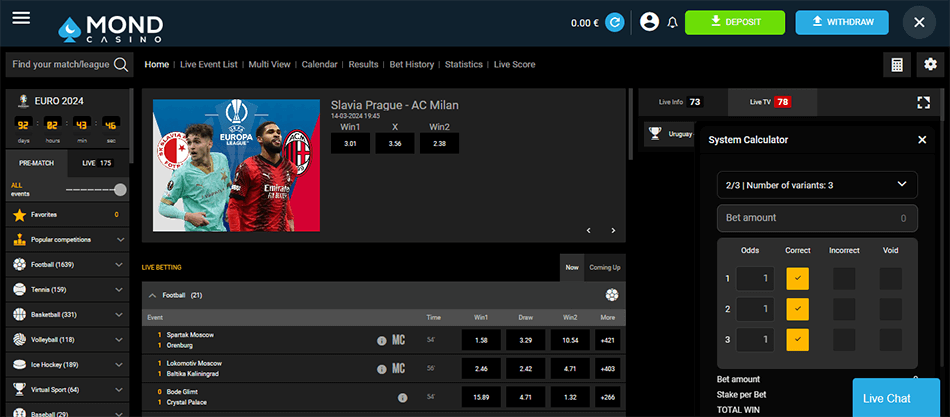Click the WITHDRAW button
This screenshot has width=950, height=417.
tap(842, 22)
